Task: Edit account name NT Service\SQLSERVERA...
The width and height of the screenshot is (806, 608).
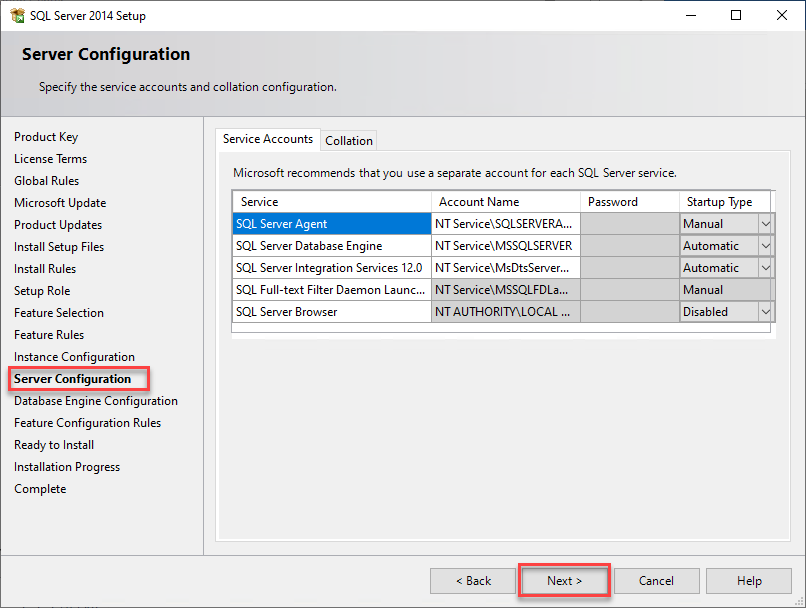Action: coord(506,224)
